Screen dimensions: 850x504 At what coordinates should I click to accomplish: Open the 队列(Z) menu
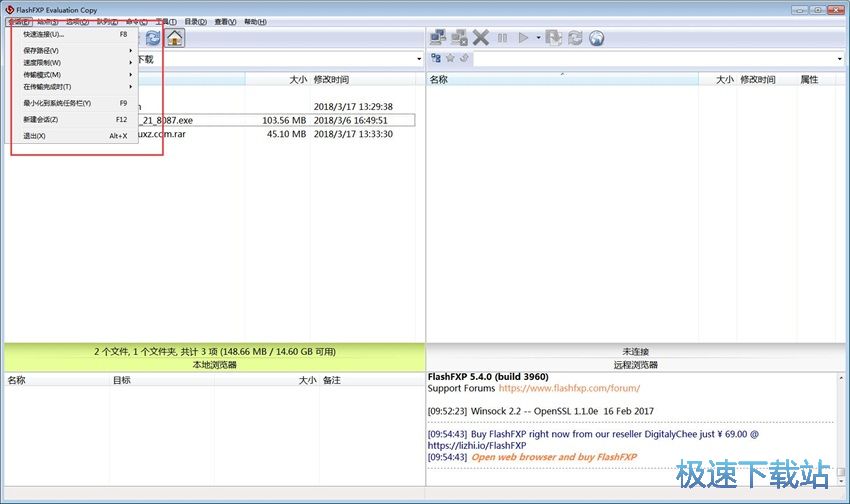click(x=107, y=22)
